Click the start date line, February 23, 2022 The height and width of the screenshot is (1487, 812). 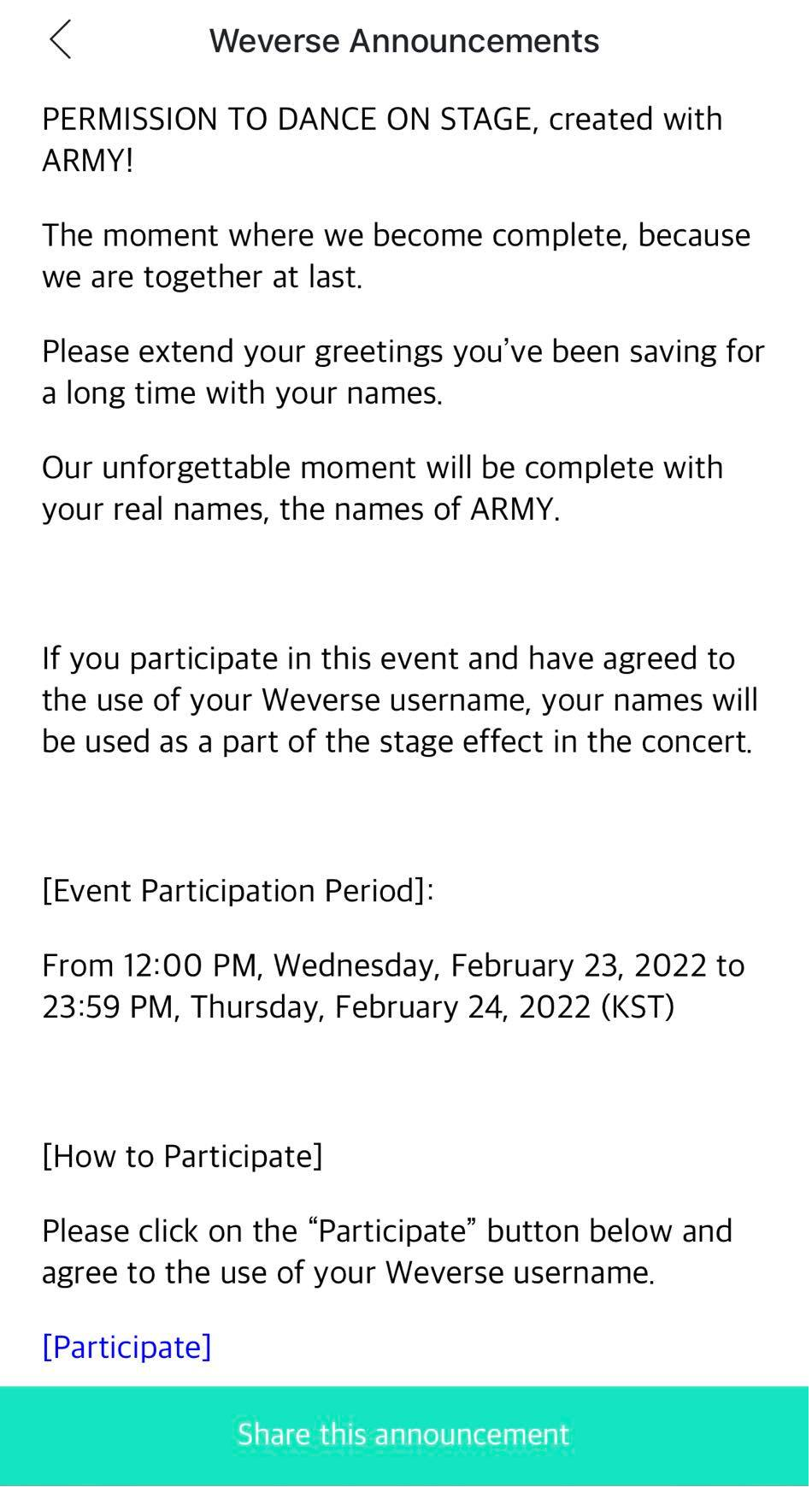point(393,965)
